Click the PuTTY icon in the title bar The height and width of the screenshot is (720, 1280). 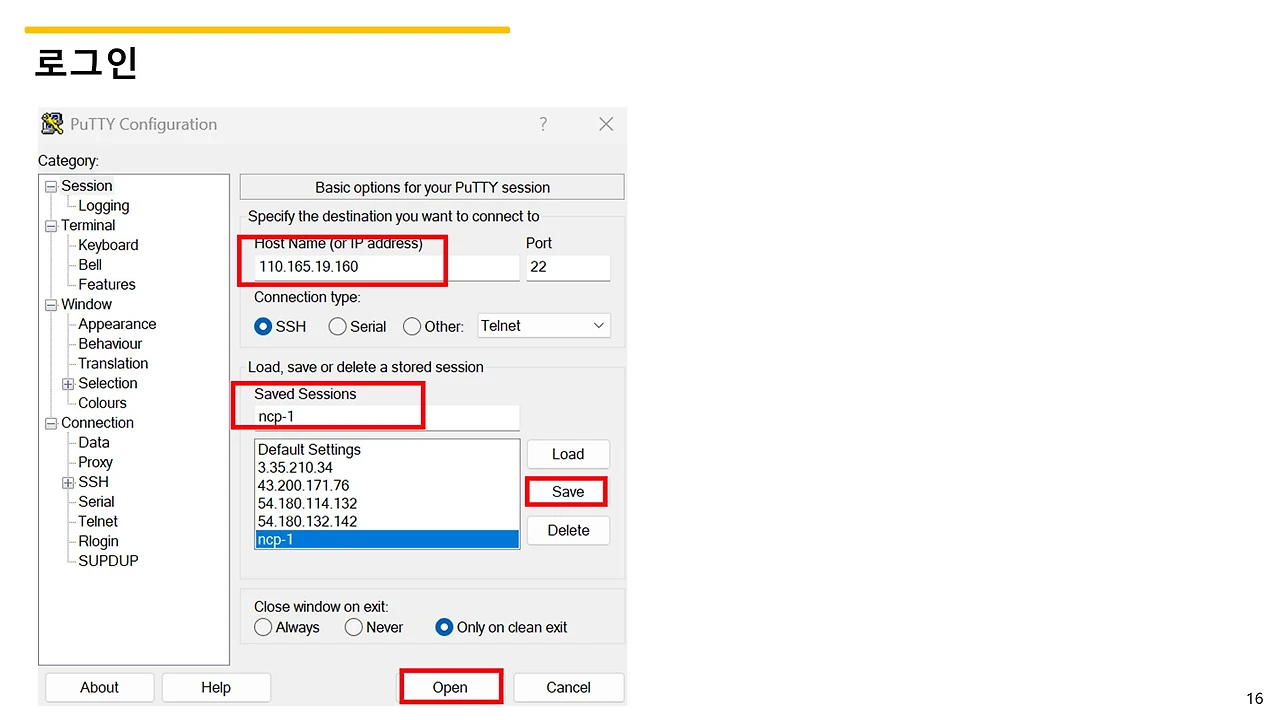coord(52,124)
